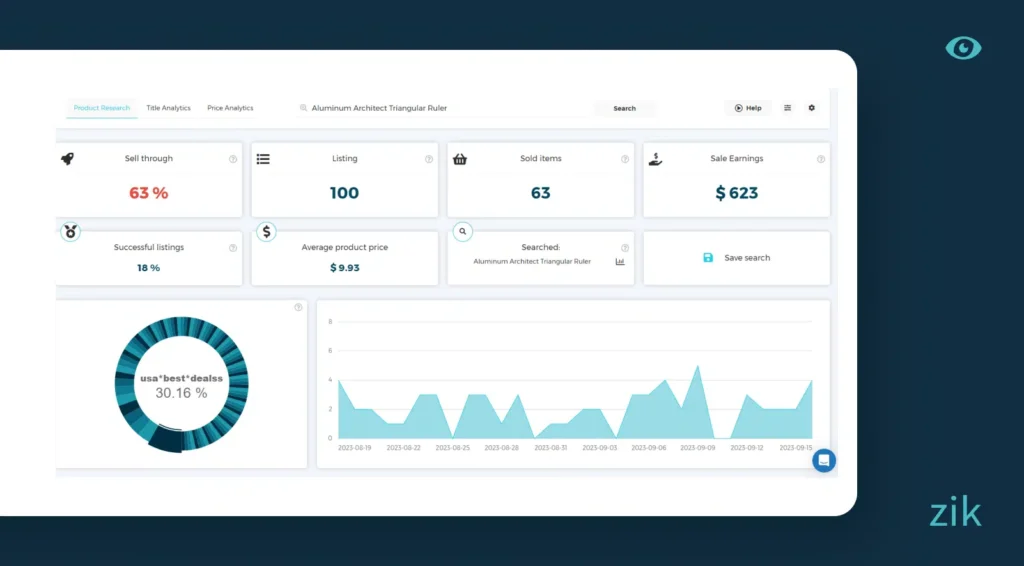The height and width of the screenshot is (566, 1024).
Task: Click the help icon on Successful listings card
Action: pyautogui.click(x=233, y=248)
